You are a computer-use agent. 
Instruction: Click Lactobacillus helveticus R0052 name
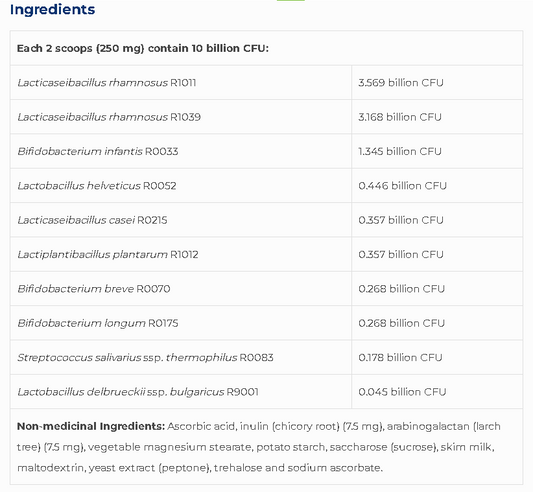click(97, 186)
